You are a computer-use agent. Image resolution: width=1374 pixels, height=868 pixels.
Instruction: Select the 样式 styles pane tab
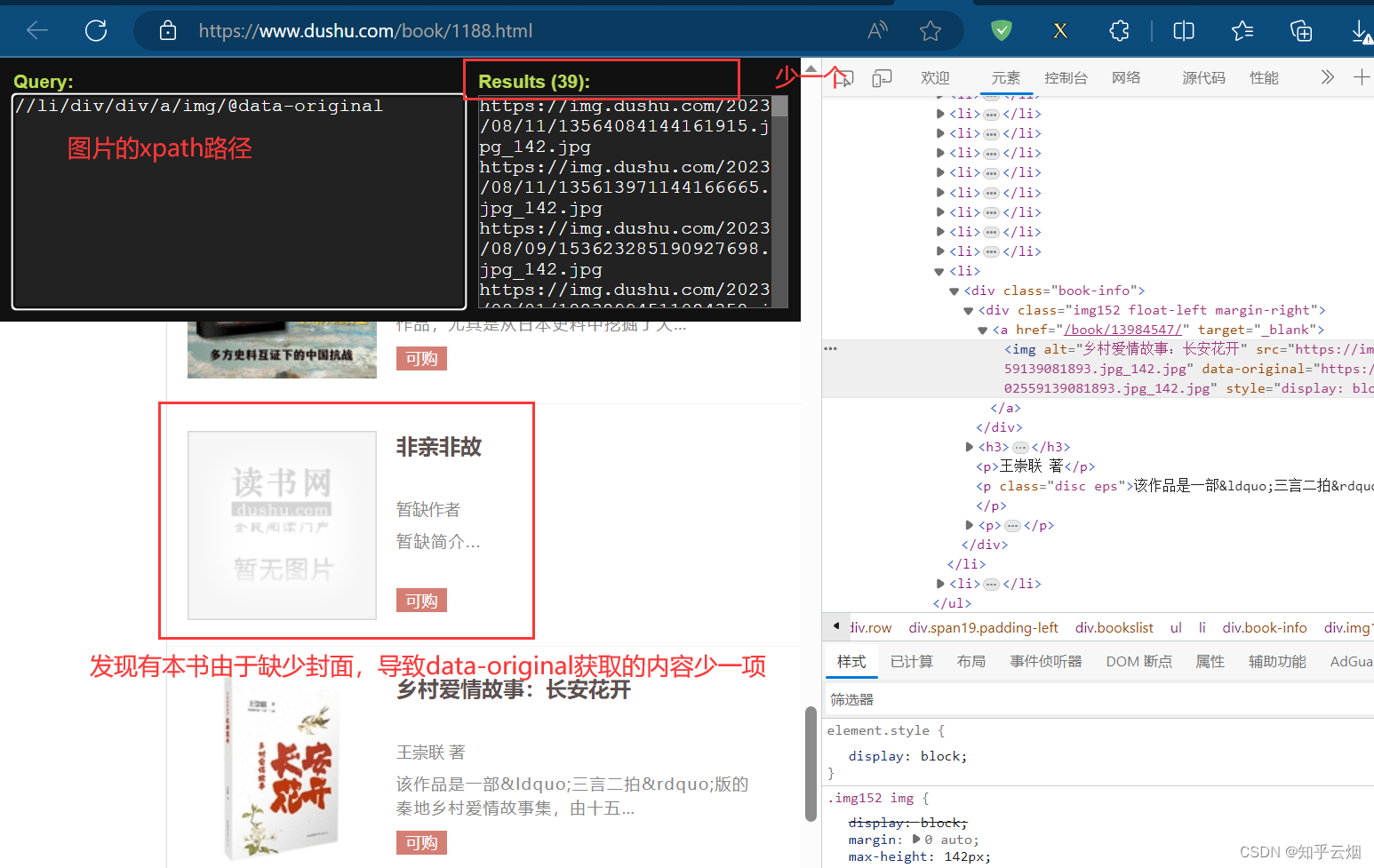pyautogui.click(x=851, y=662)
